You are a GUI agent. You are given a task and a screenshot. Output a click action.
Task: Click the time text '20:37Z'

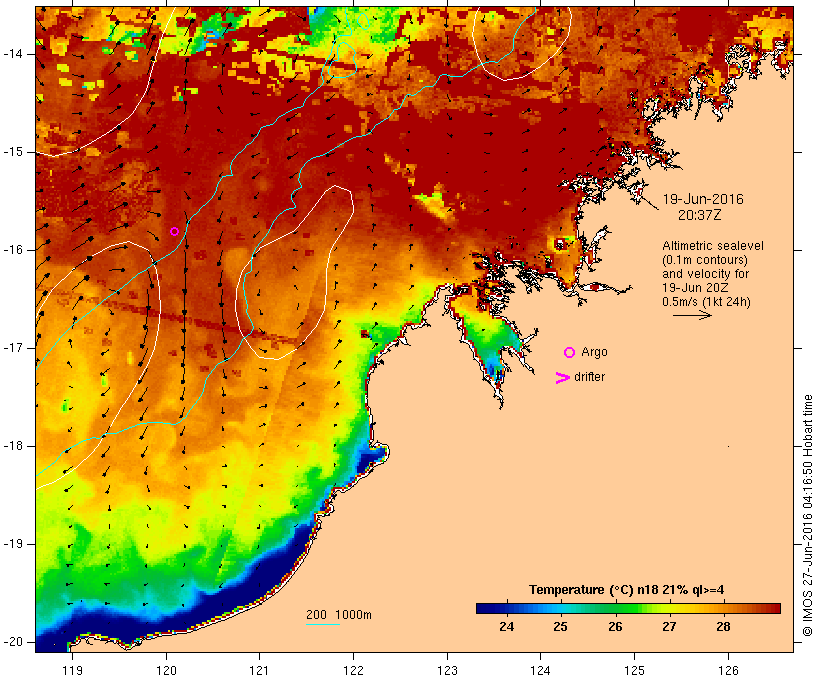[x=700, y=215]
